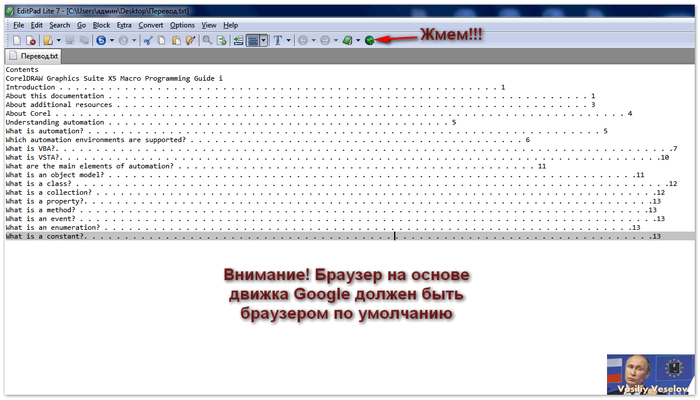Click 'What is a class?' line
This screenshot has width=700, height=400.
(x=342, y=183)
